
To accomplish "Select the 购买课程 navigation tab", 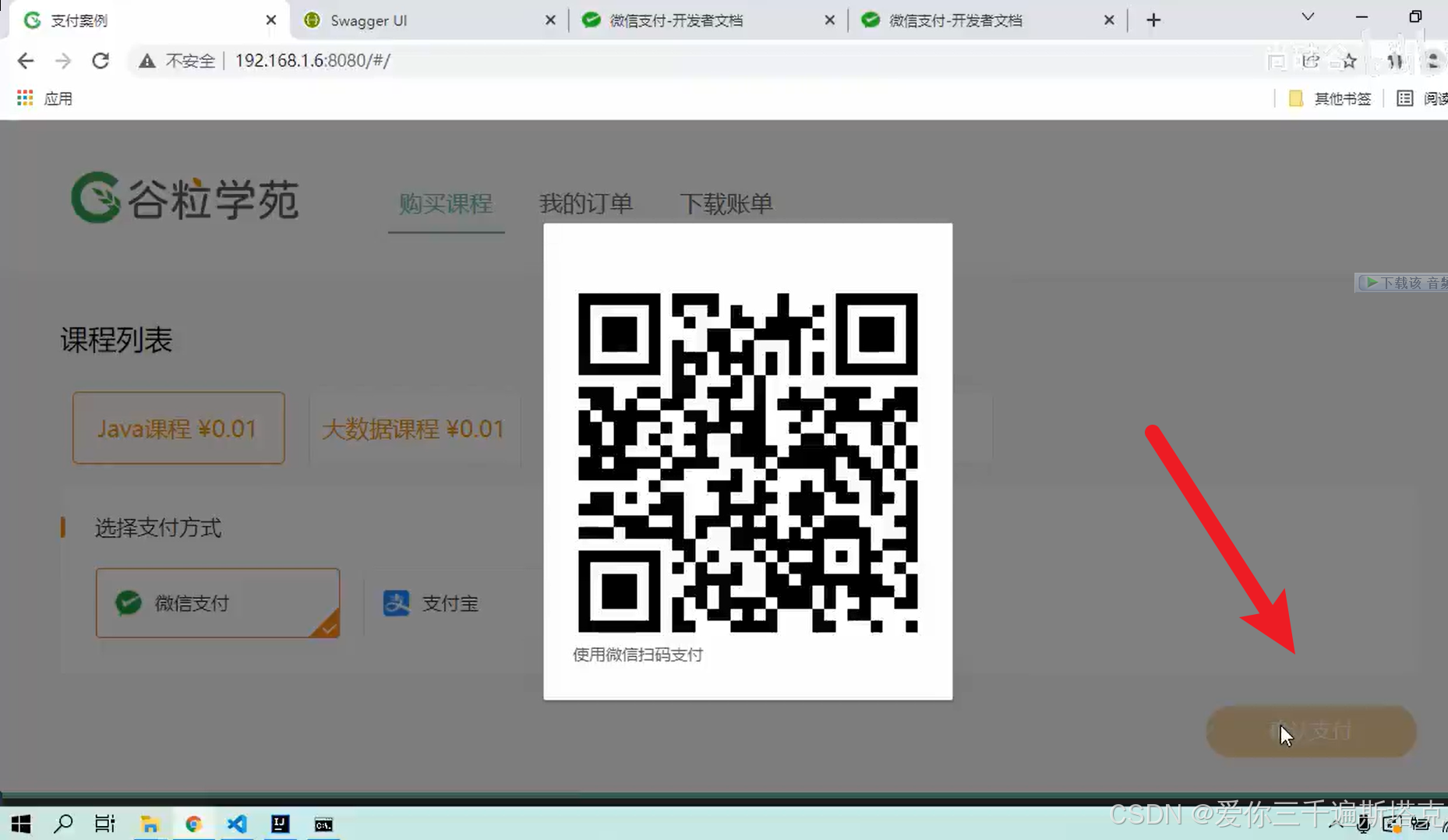I will point(446,204).
